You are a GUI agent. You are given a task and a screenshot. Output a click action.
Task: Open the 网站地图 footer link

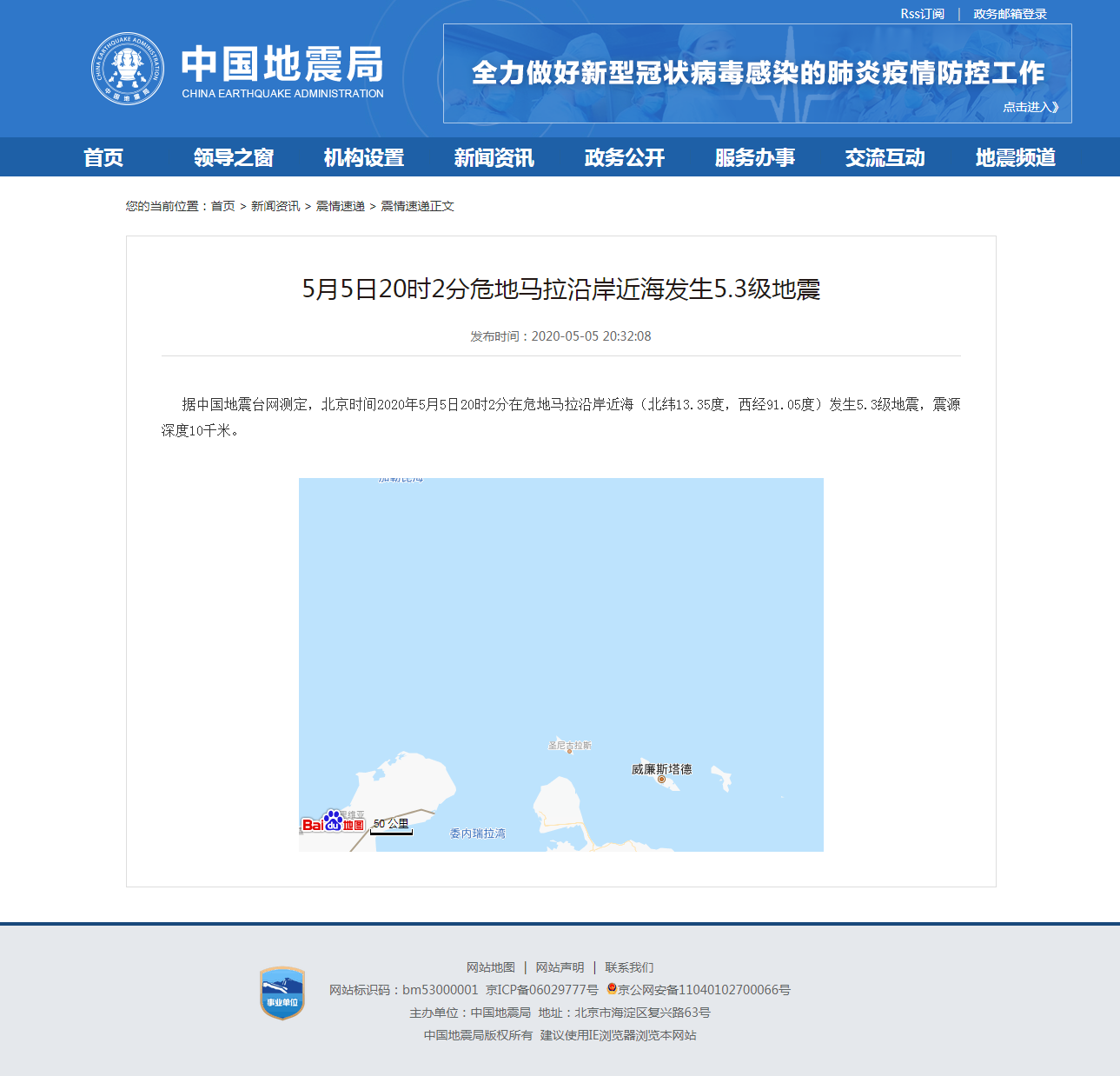click(x=491, y=967)
